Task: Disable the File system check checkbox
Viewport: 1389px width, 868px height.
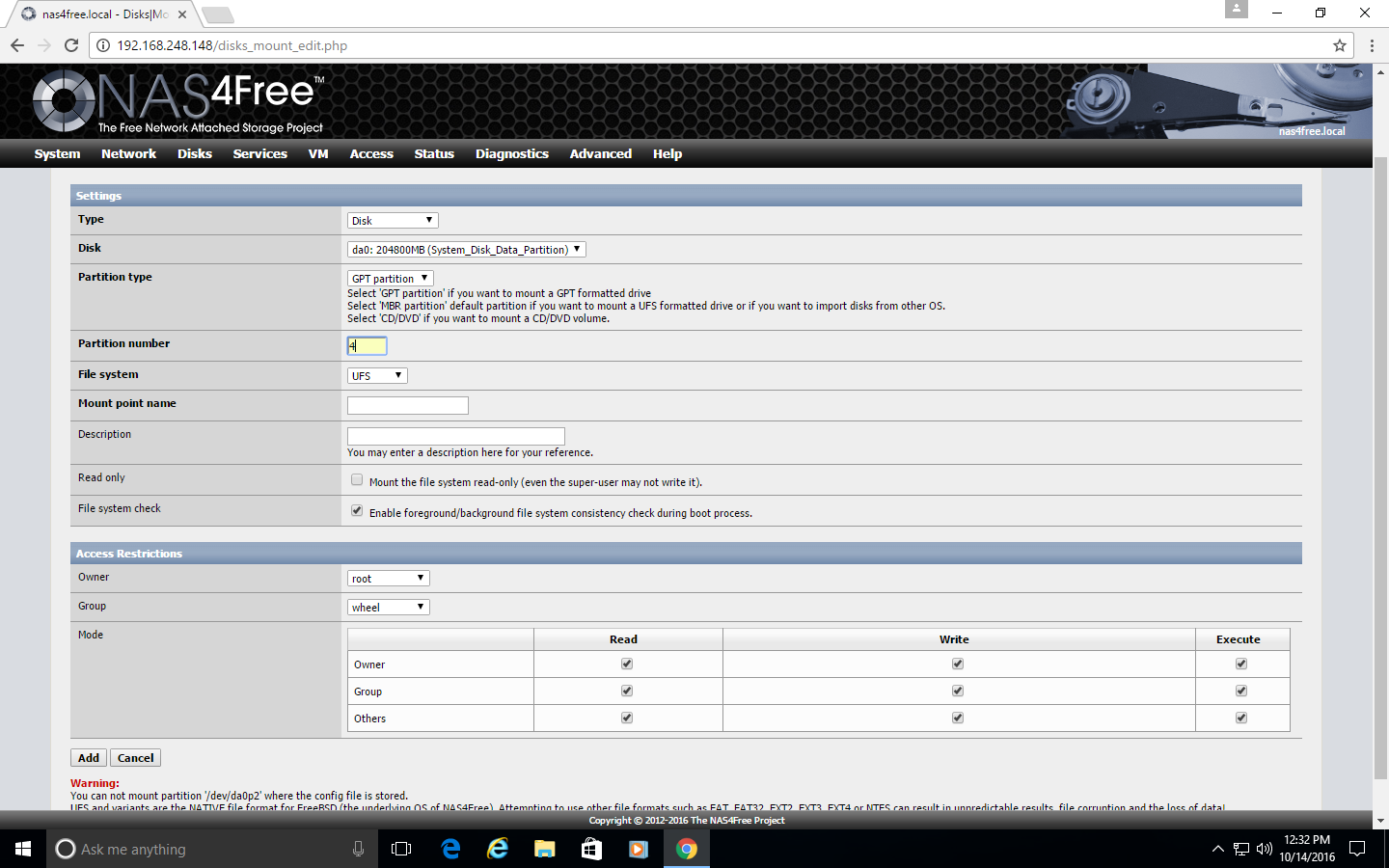Action: click(x=357, y=511)
